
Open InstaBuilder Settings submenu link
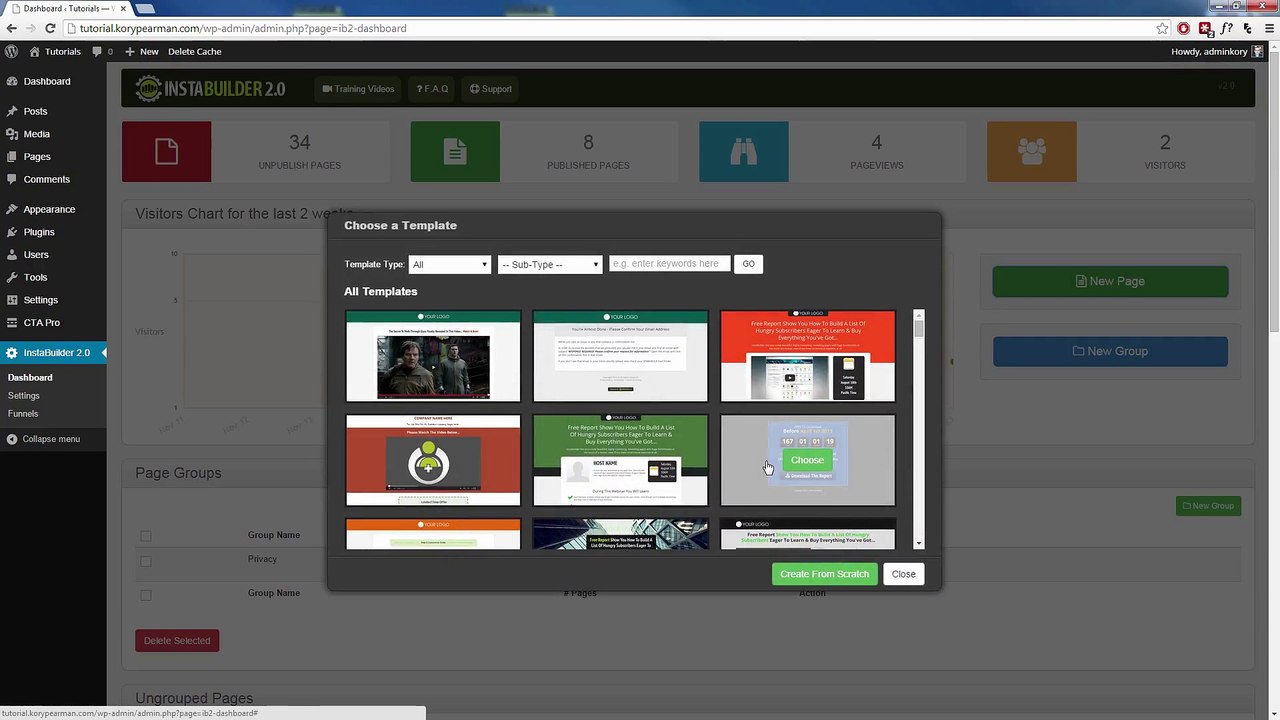click(x=24, y=396)
